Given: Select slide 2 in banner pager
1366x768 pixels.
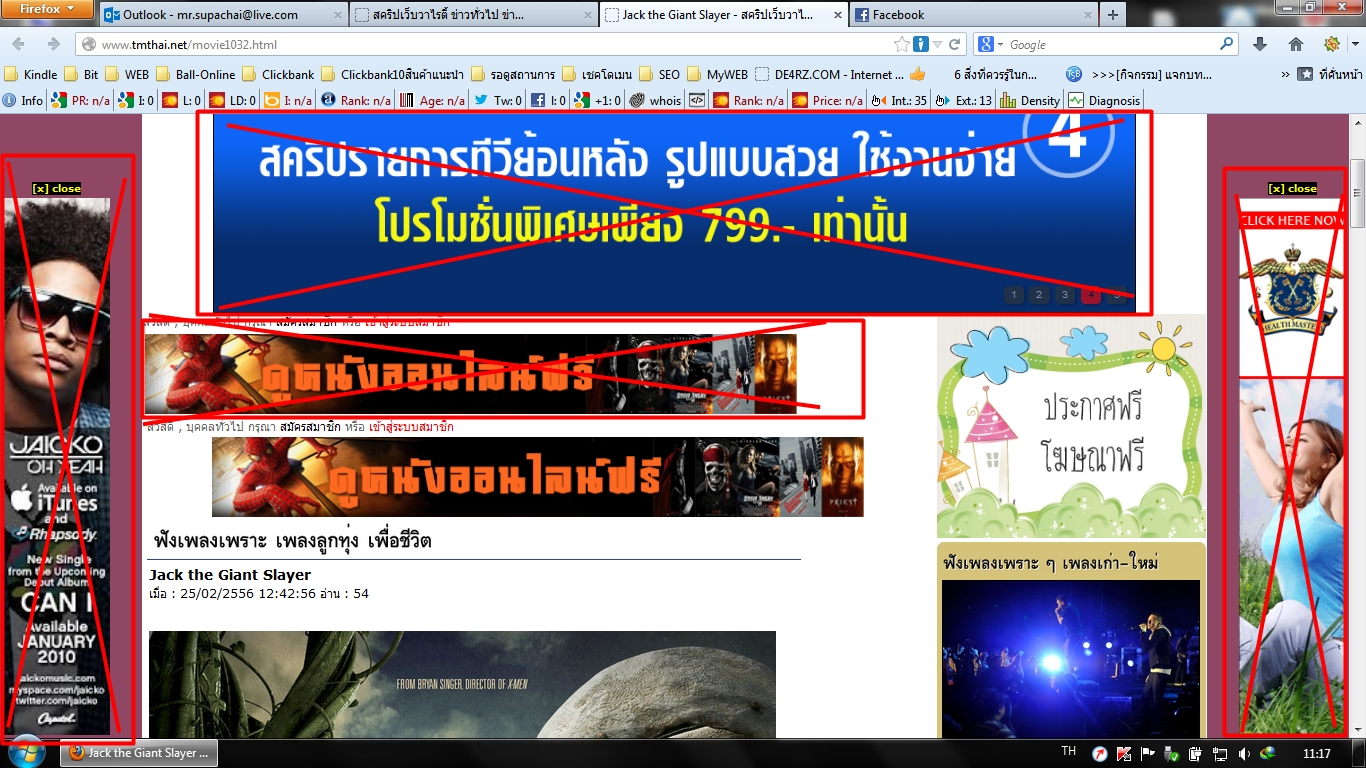Looking at the screenshot, I should click(1039, 294).
